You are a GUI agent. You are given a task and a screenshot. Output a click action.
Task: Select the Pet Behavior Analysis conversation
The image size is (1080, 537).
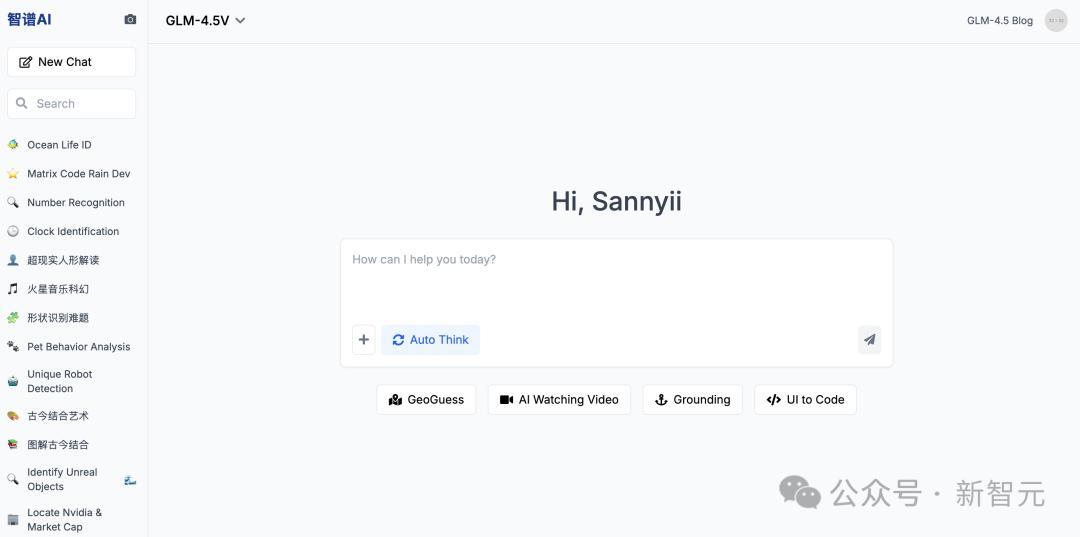click(78, 347)
